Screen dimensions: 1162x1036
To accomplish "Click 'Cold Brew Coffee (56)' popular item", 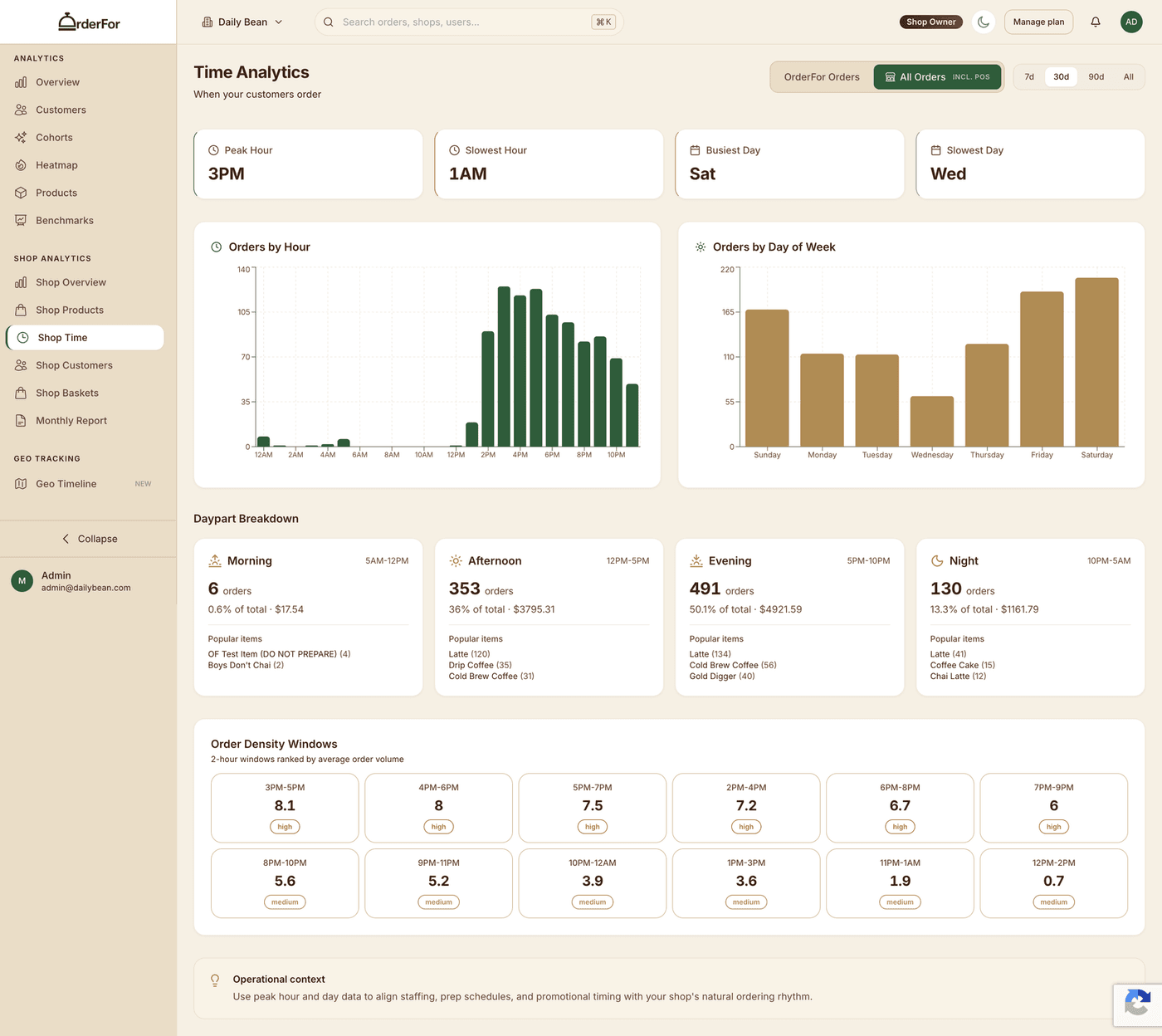I will [733, 665].
